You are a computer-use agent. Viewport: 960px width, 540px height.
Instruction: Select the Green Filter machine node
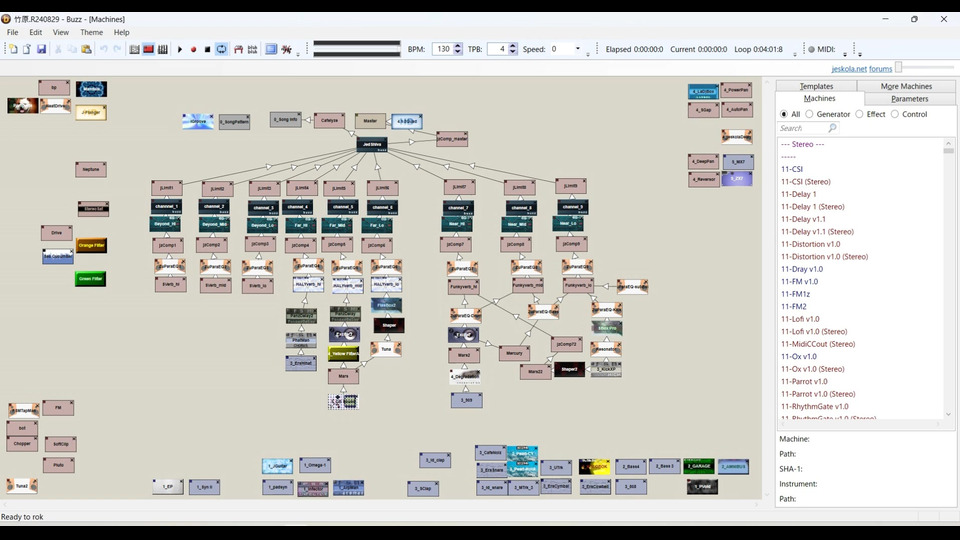tap(91, 279)
